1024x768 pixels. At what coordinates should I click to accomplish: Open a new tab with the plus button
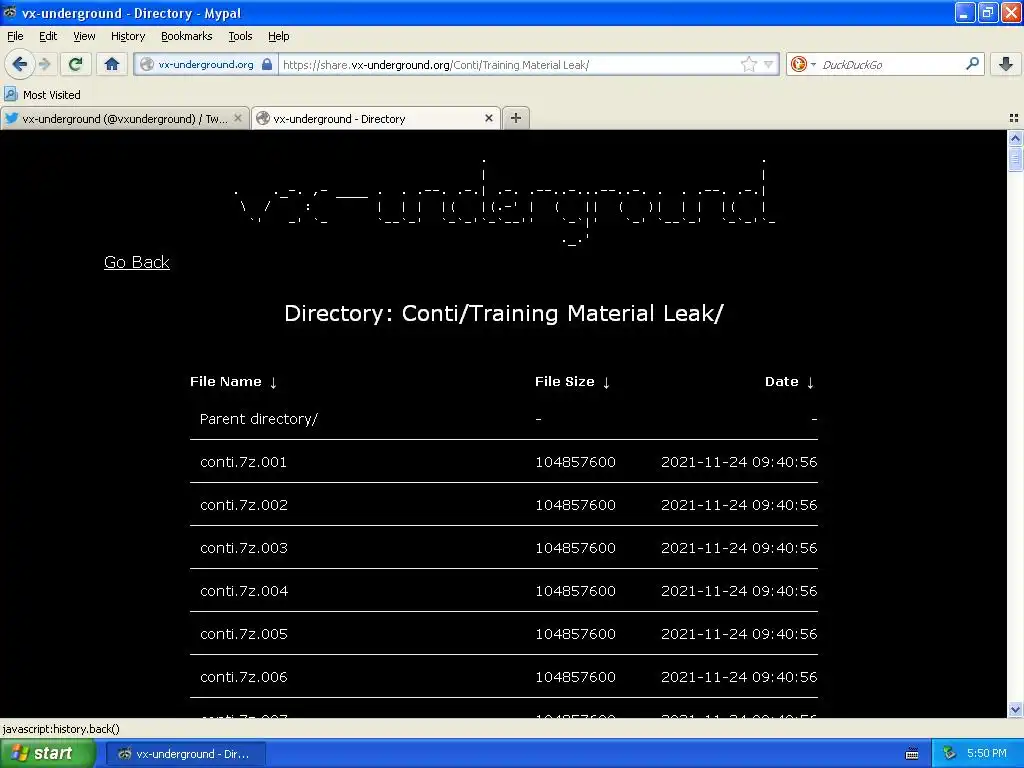coord(516,118)
